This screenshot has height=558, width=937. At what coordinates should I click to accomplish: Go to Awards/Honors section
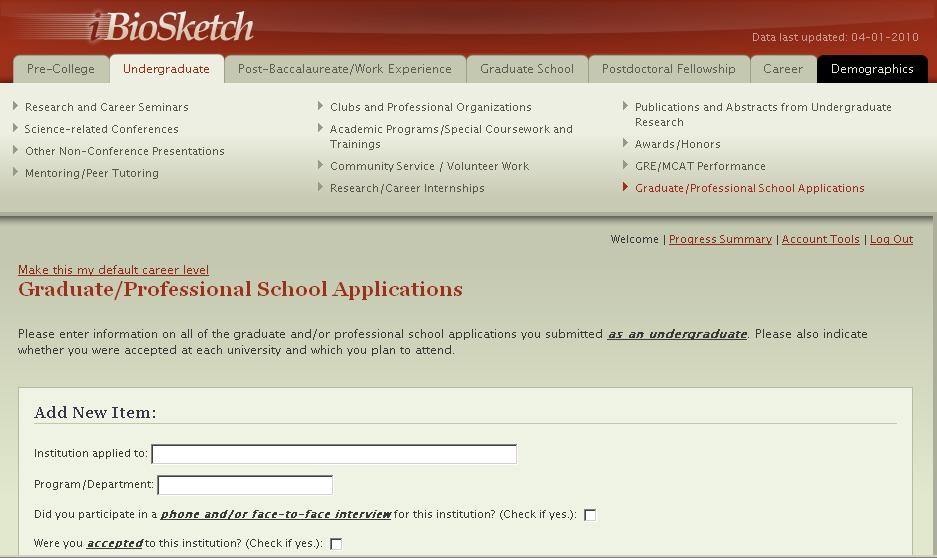tap(677, 144)
